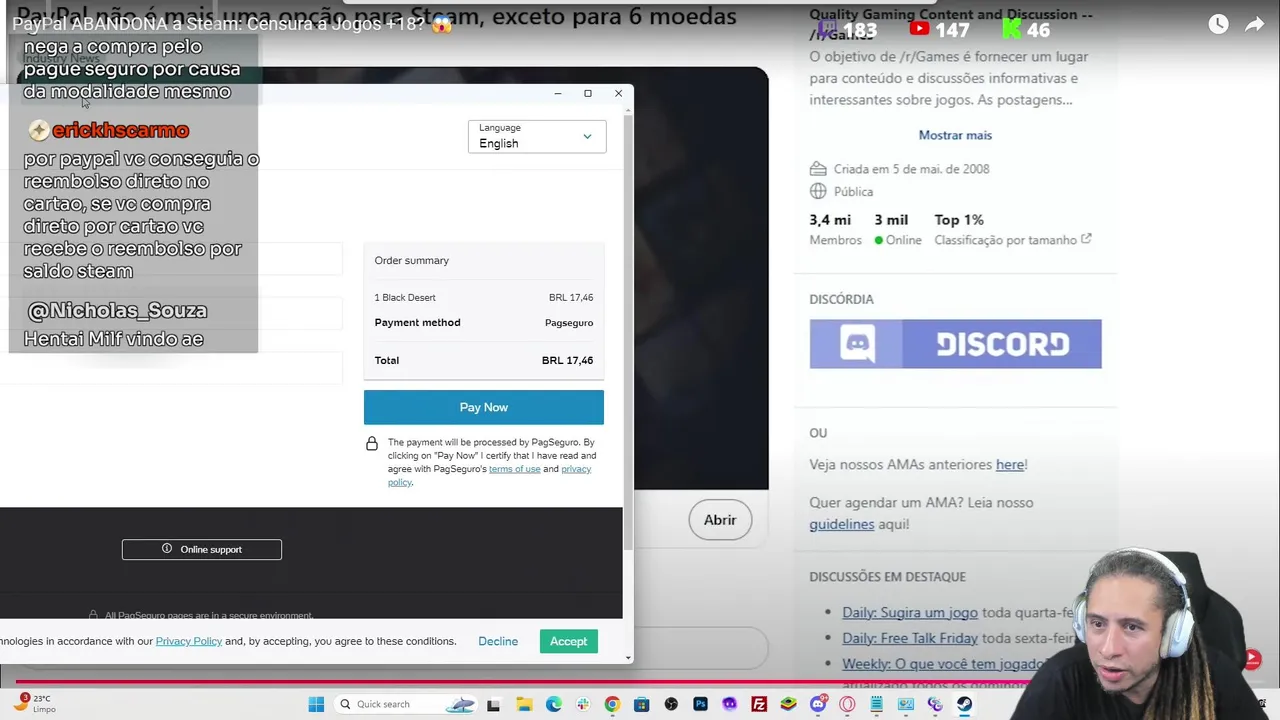Click the weather widget showing 23°C
This screenshot has width=1280, height=720.
click(x=32, y=703)
